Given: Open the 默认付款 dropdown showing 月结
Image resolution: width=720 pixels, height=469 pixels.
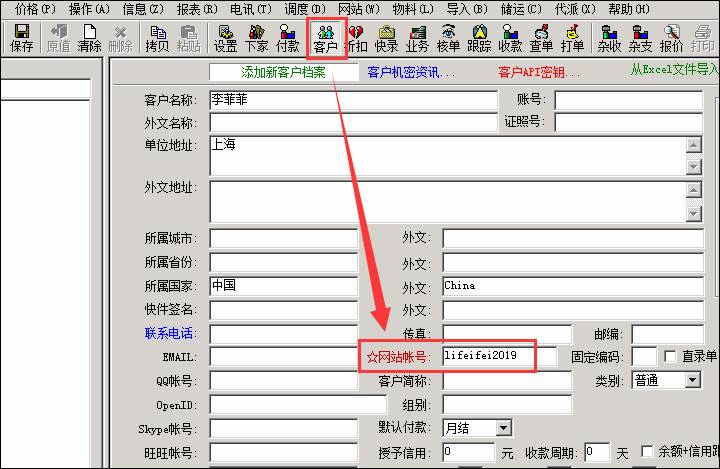Looking at the screenshot, I should point(503,428).
